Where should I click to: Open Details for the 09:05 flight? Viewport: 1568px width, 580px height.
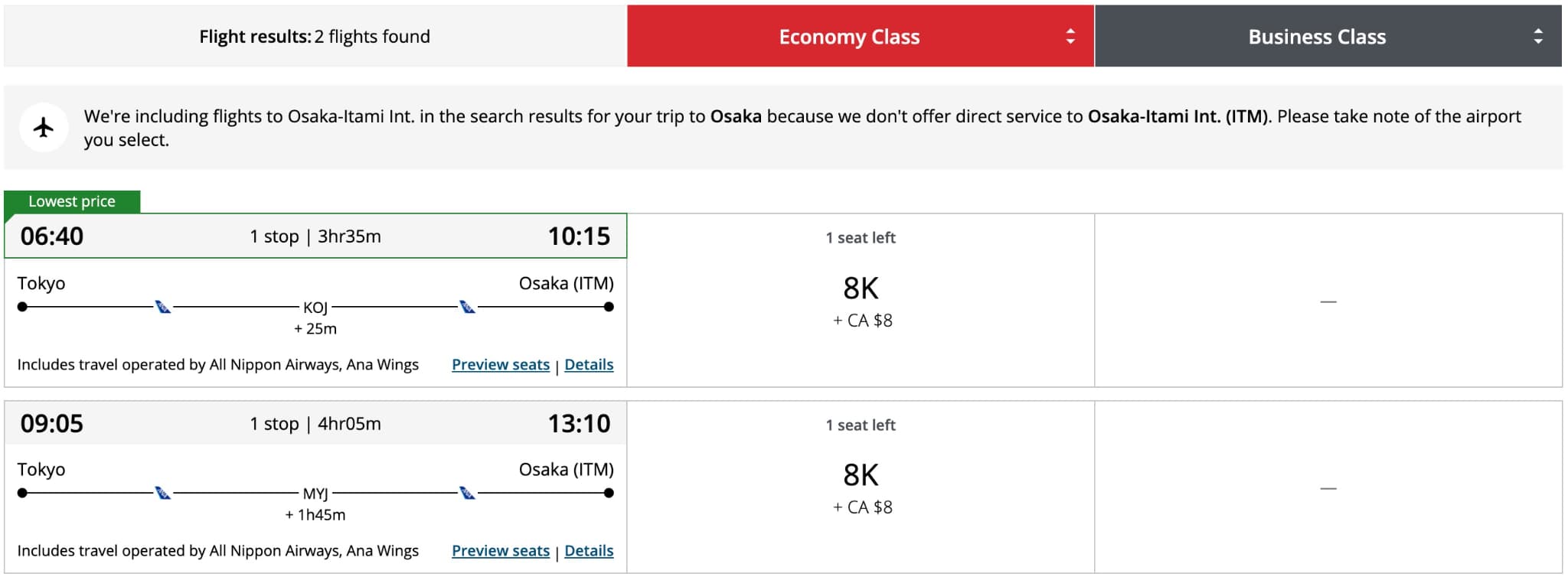[x=589, y=550]
